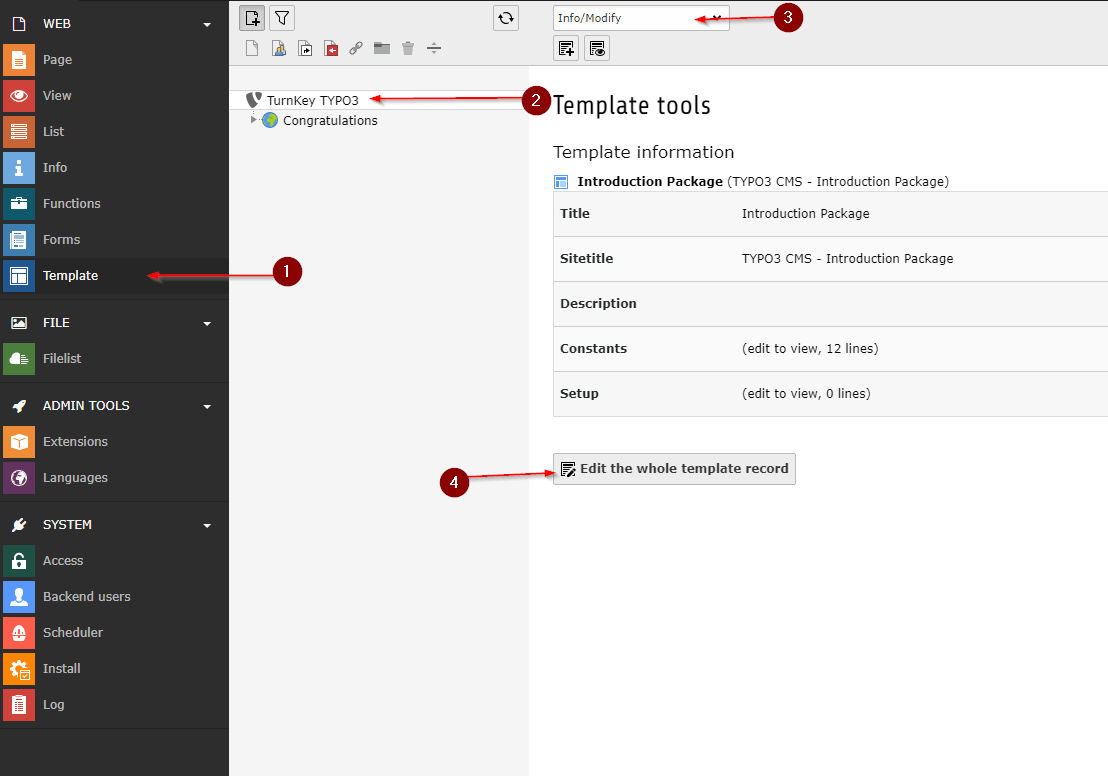The image size is (1108, 776).
Task: Open the Functions module
Action: [x=113, y=204]
